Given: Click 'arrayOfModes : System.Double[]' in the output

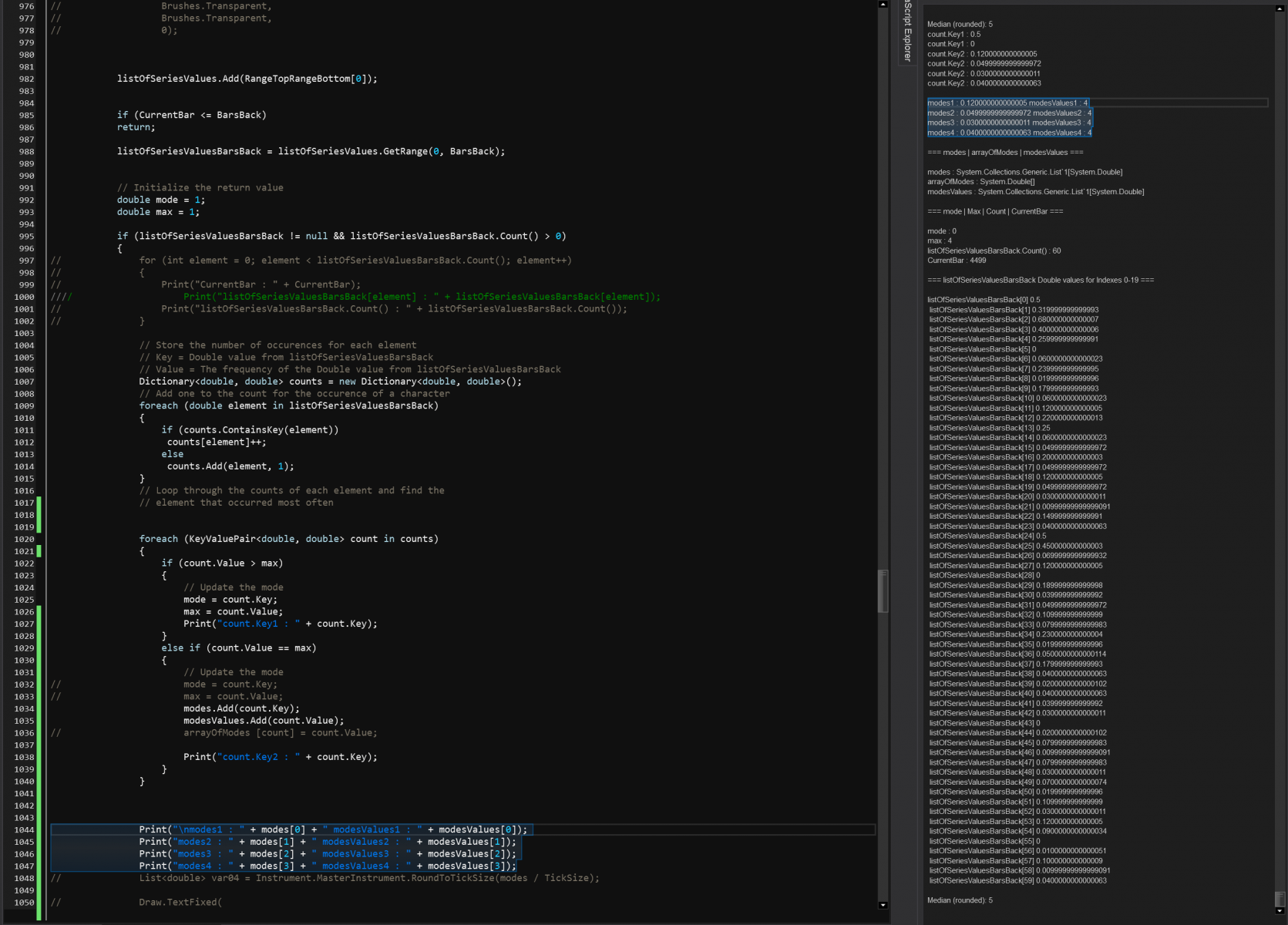Looking at the screenshot, I should pyautogui.click(x=981, y=182).
